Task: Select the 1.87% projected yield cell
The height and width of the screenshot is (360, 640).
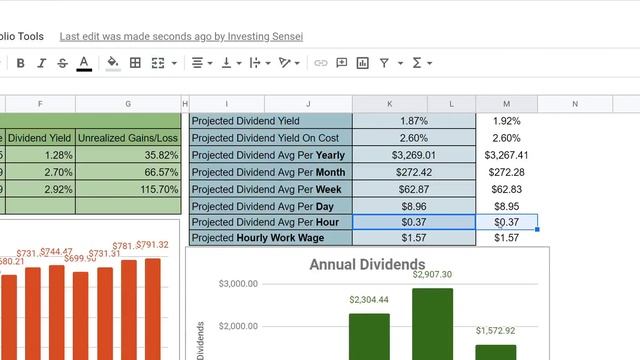Action: point(414,121)
